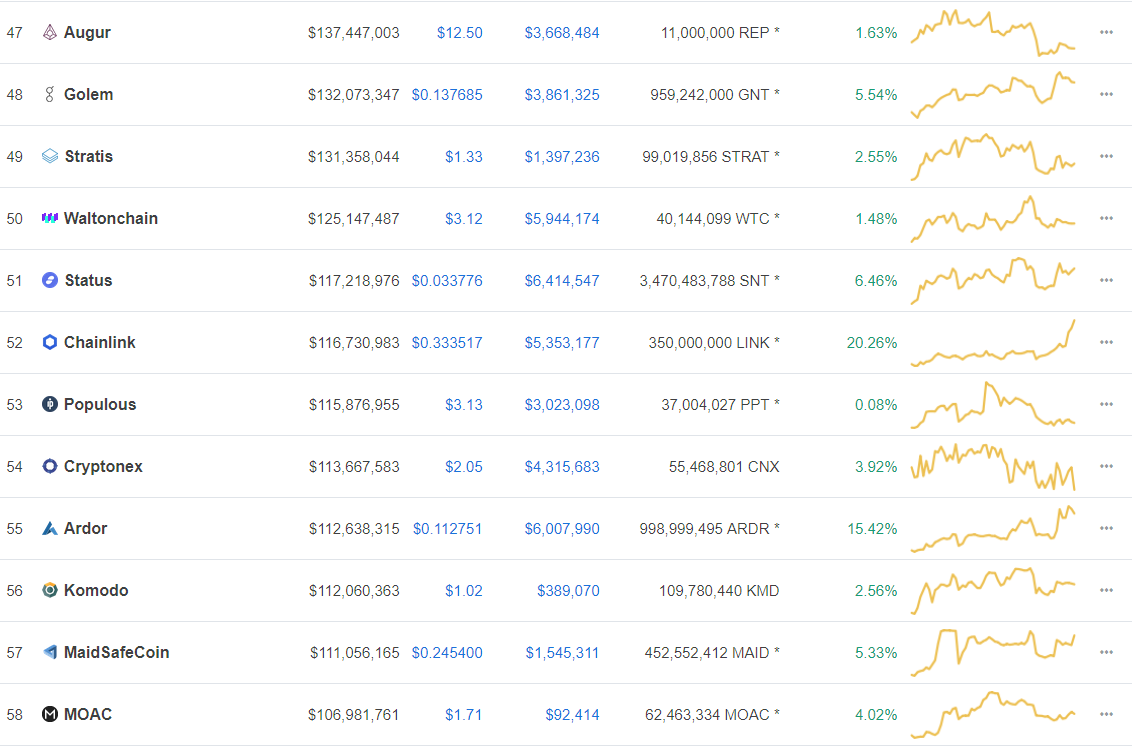The image size is (1132, 749).
Task: Click Populous volume $3,023,098
Action: coord(562,404)
